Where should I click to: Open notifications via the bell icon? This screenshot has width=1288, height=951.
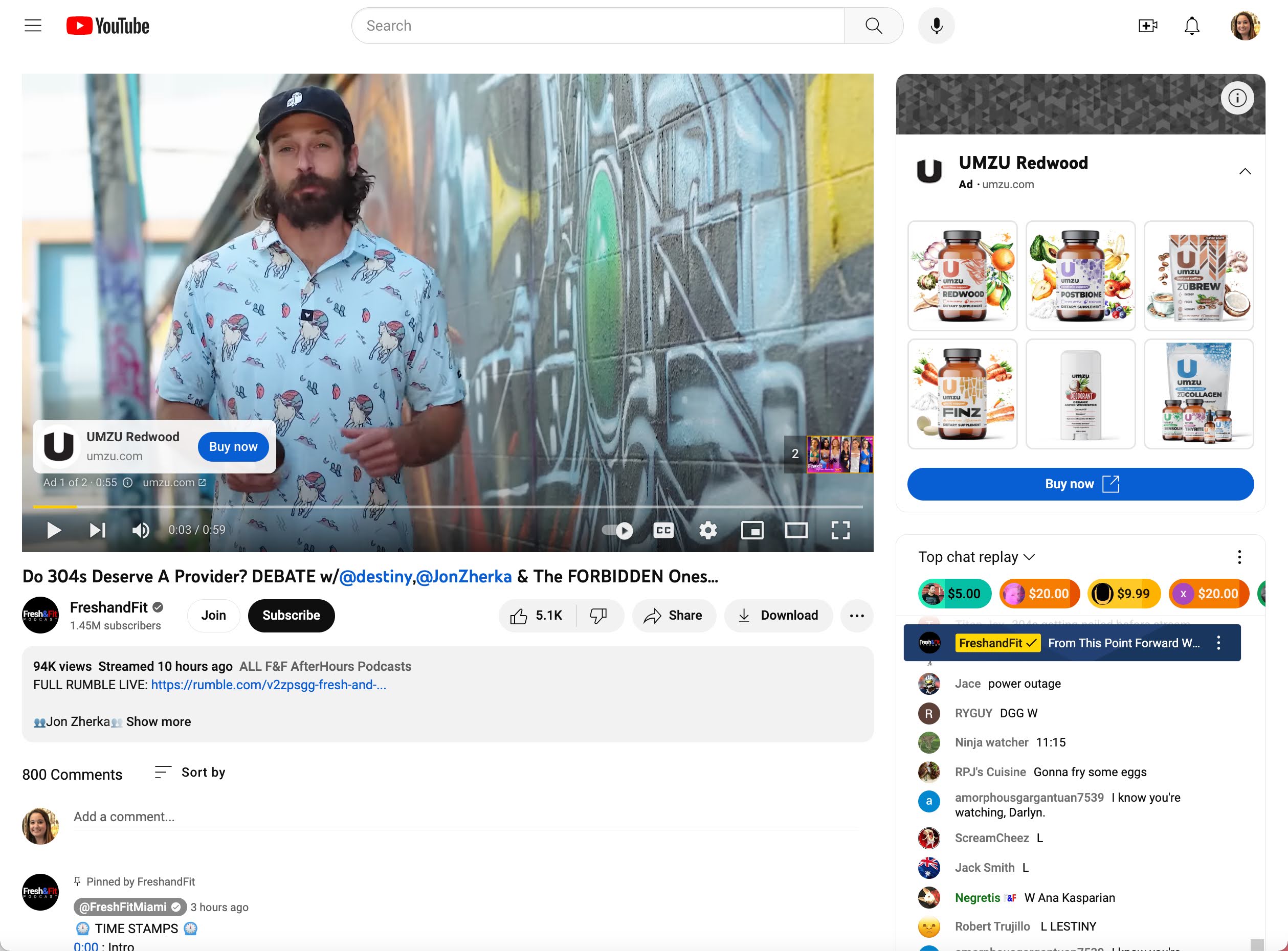point(1191,26)
